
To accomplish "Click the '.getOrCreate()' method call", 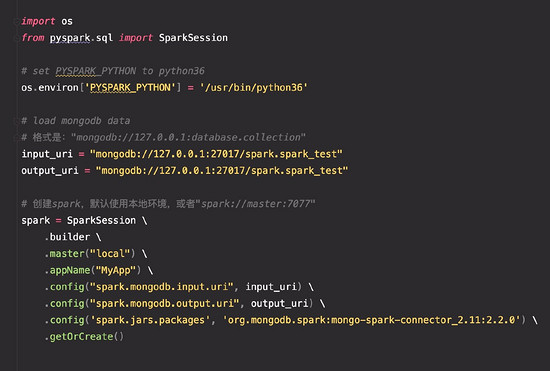I will pyautogui.click(x=84, y=337).
